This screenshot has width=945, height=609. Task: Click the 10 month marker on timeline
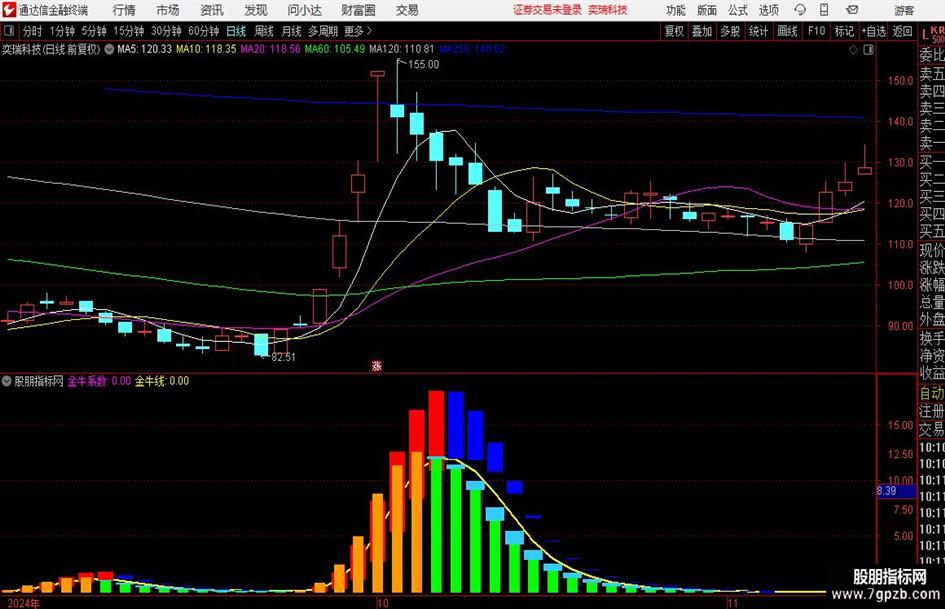pos(382,603)
